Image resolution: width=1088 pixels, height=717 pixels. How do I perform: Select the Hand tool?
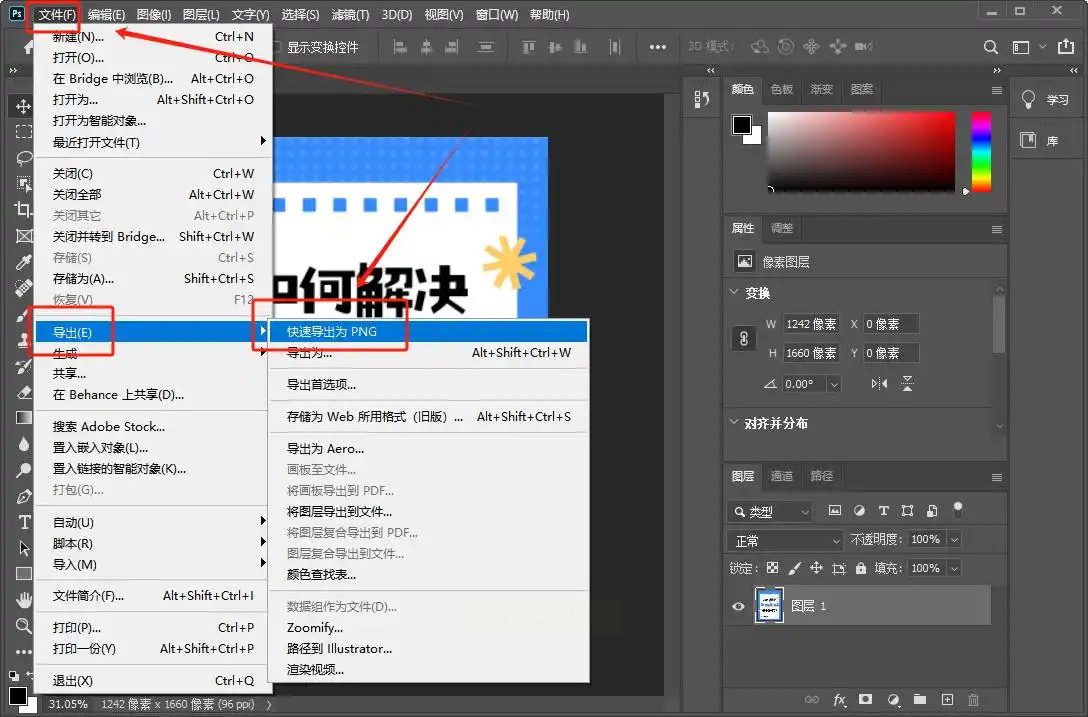tap(23, 600)
